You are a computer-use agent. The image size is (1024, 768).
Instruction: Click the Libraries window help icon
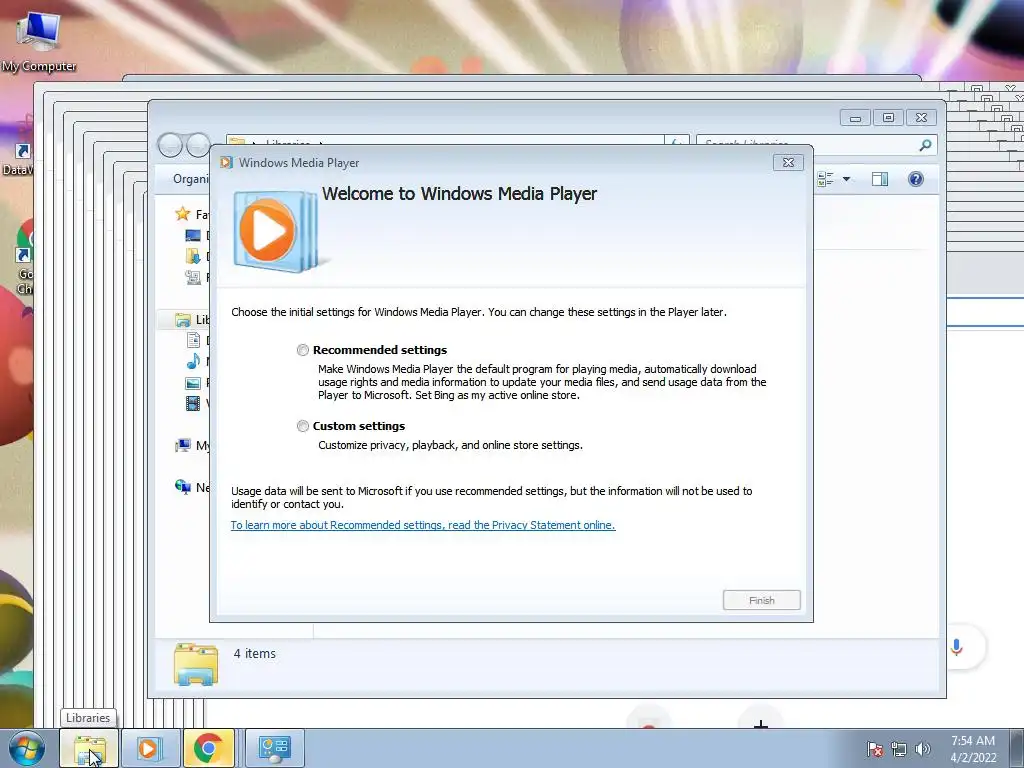(x=916, y=179)
